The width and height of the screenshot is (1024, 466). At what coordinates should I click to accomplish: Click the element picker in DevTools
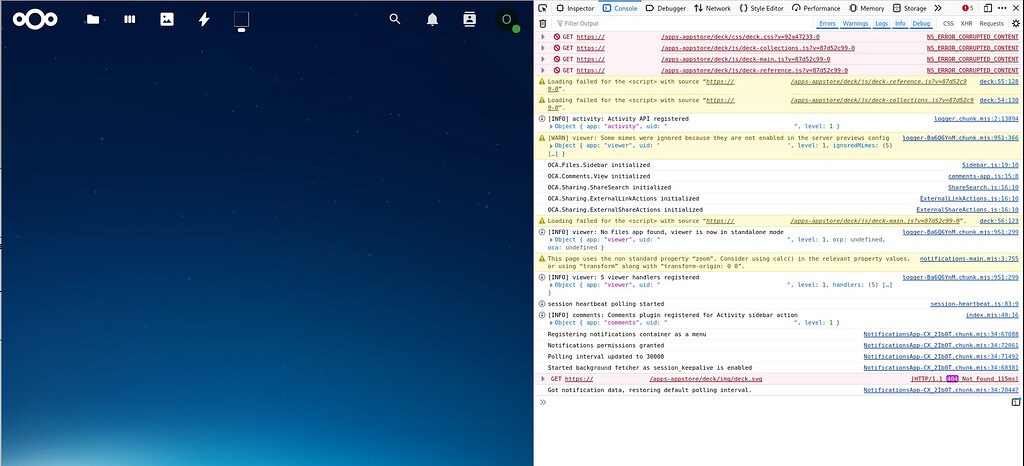click(543, 8)
